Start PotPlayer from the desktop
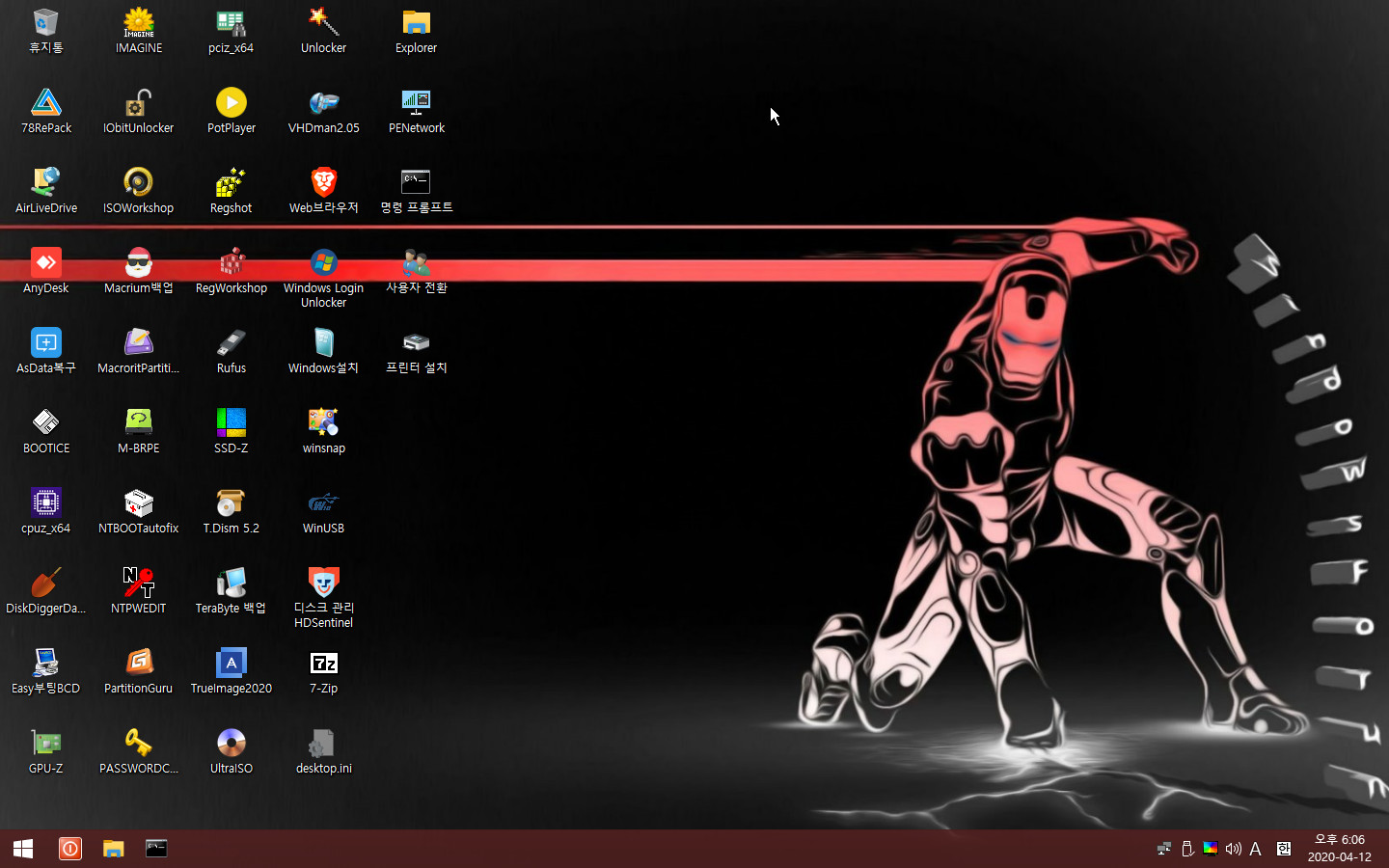This screenshot has width=1389, height=868. click(231, 111)
